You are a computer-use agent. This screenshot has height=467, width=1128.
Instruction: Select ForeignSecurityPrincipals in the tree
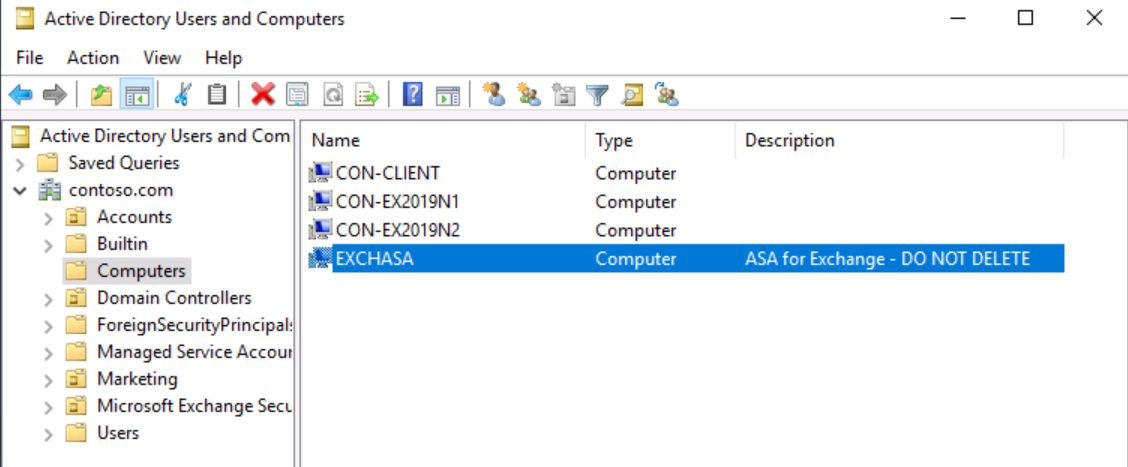click(x=194, y=325)
